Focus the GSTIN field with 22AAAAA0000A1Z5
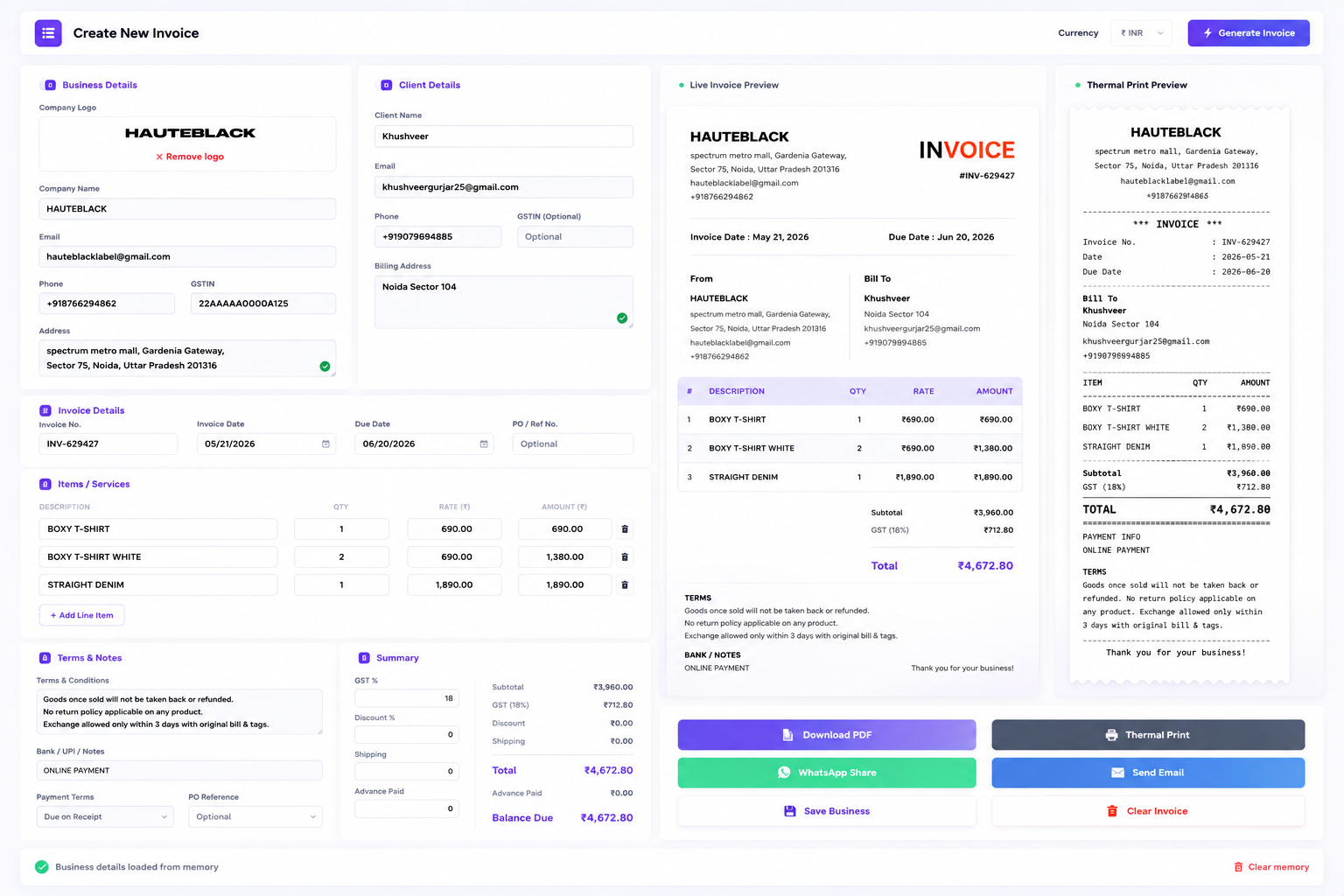Image resolution: width=1344 pixels, height=896 pixels. click(263, 304)
